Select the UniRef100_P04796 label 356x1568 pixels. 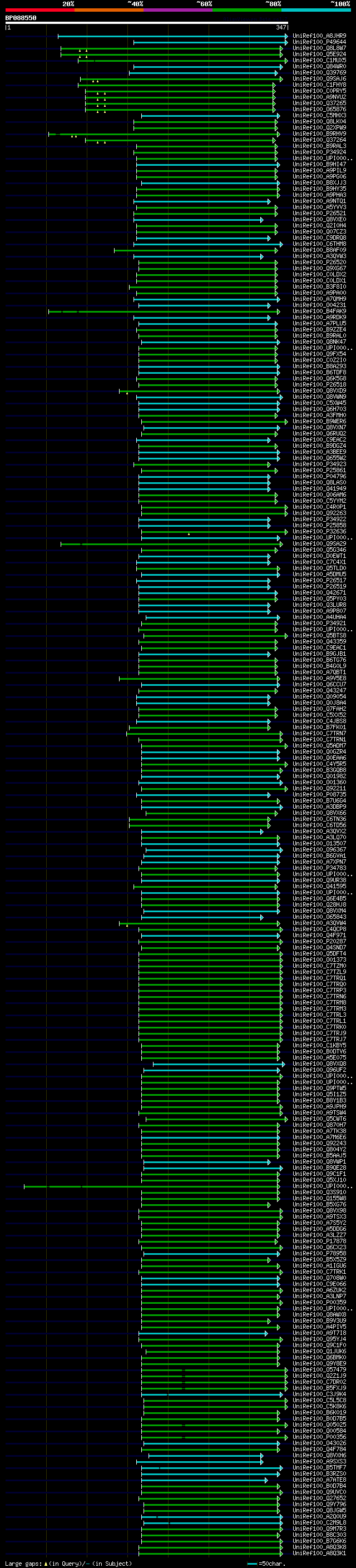pyautogui.click(x=319, y=476)
